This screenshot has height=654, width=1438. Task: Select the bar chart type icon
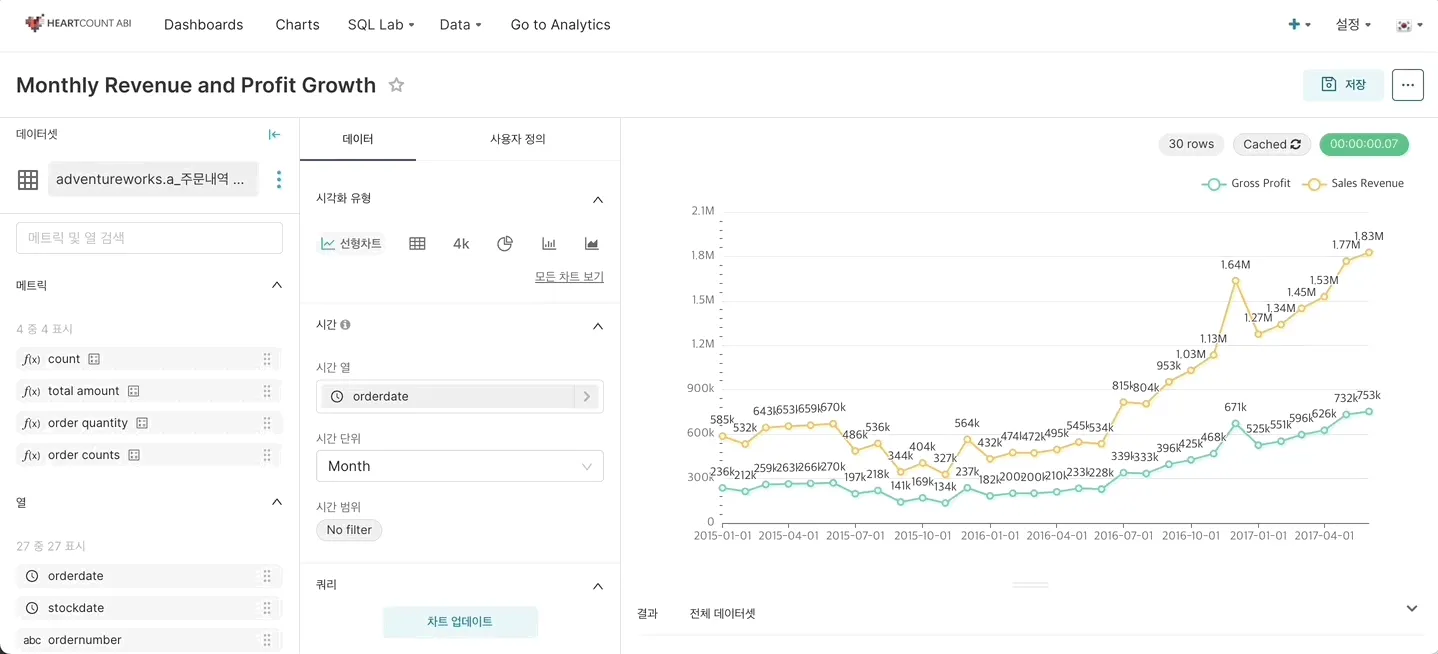(549, 244)
